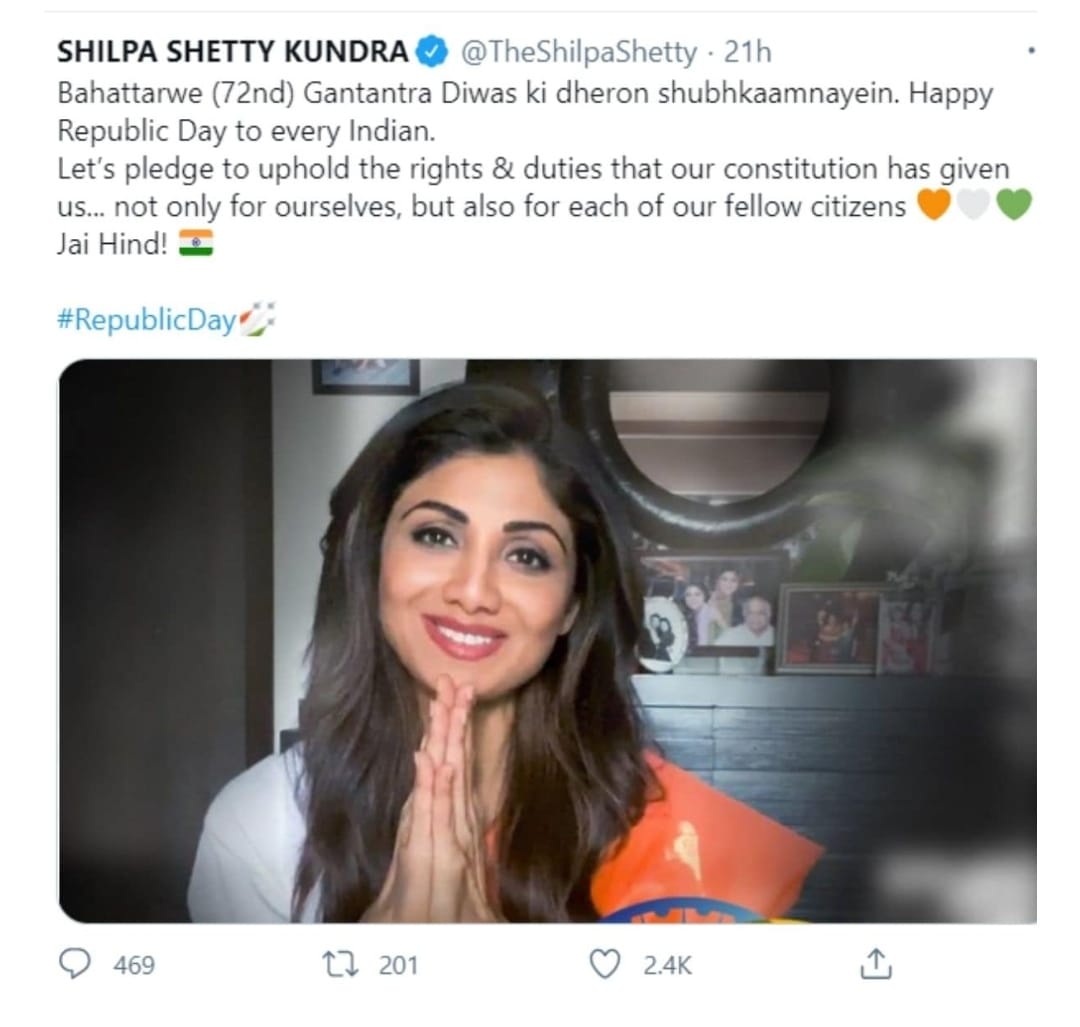Click the orange heart emoji
This screenshot has width=1080, height=1027.
(x=934, y=205)
